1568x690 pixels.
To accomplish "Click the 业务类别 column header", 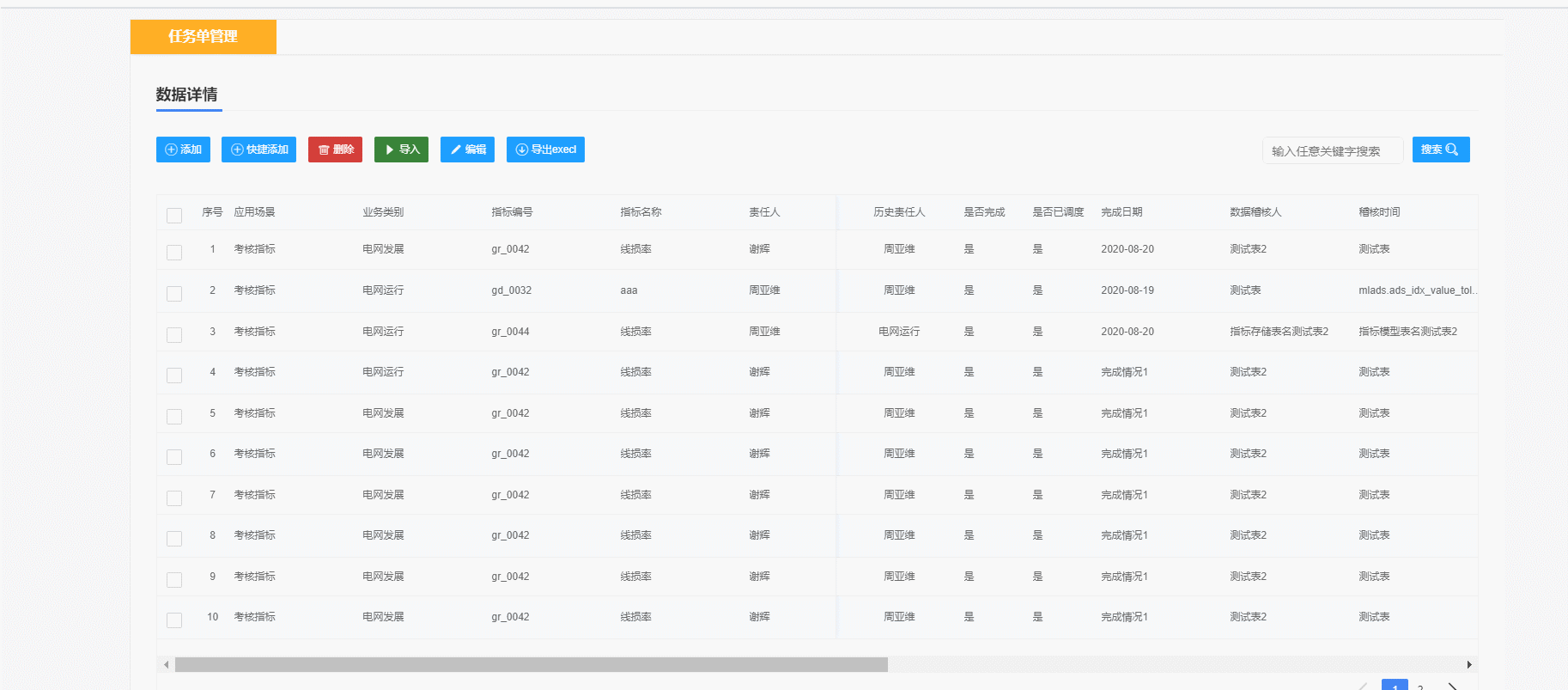I will 383,212.
